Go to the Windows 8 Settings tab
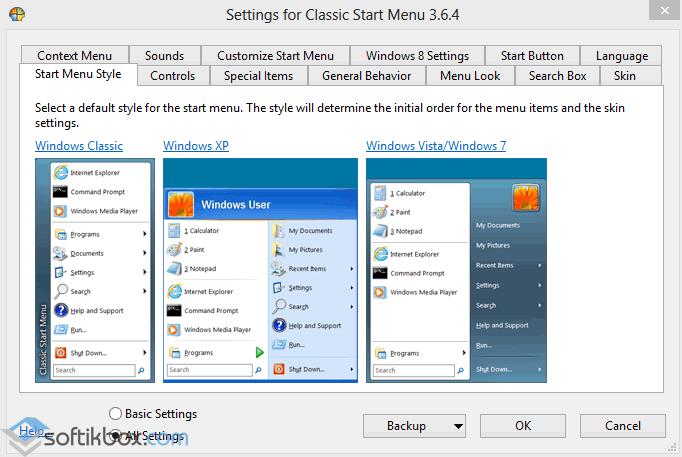 click(417, 56)
